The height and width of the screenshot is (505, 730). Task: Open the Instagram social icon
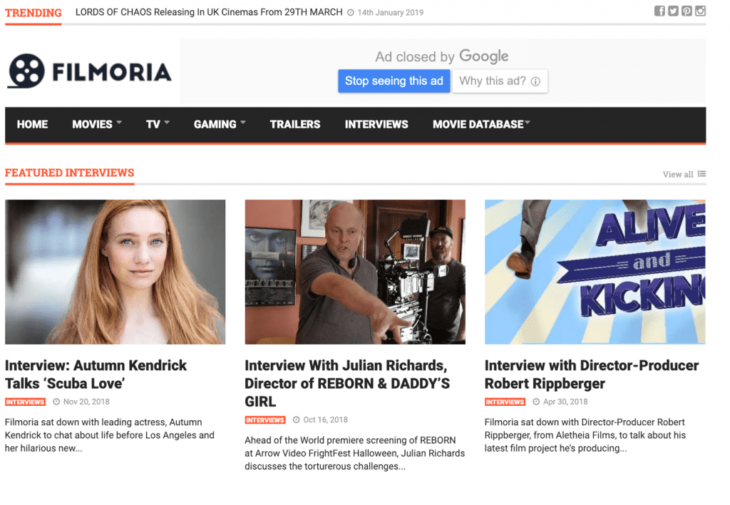coord(701,11)
